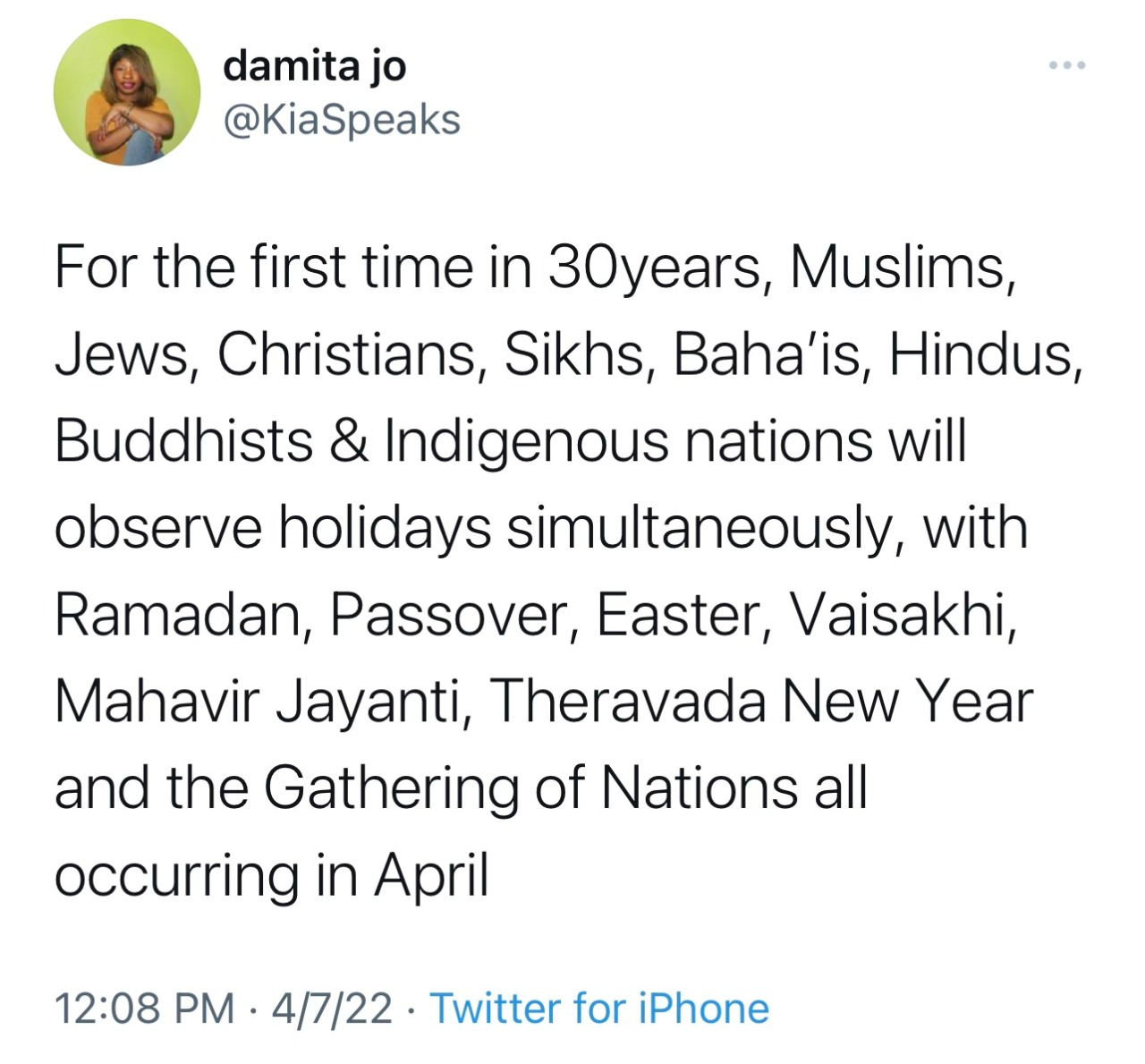Viewport: 1145px width, 1064px height.
Task: Click the word April ending the tweet
Action: click(431, 875)
